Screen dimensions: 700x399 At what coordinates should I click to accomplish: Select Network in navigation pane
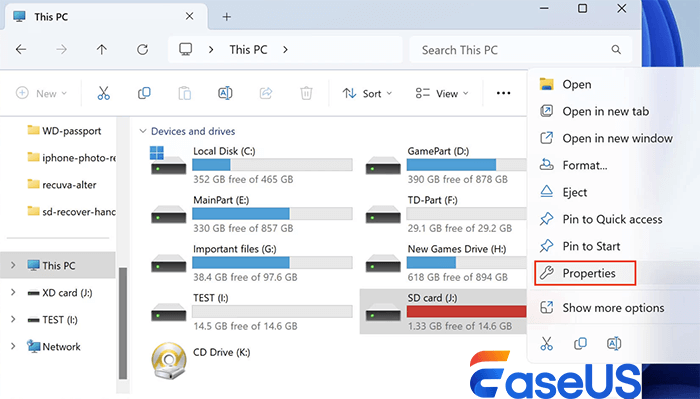[54, 346]
